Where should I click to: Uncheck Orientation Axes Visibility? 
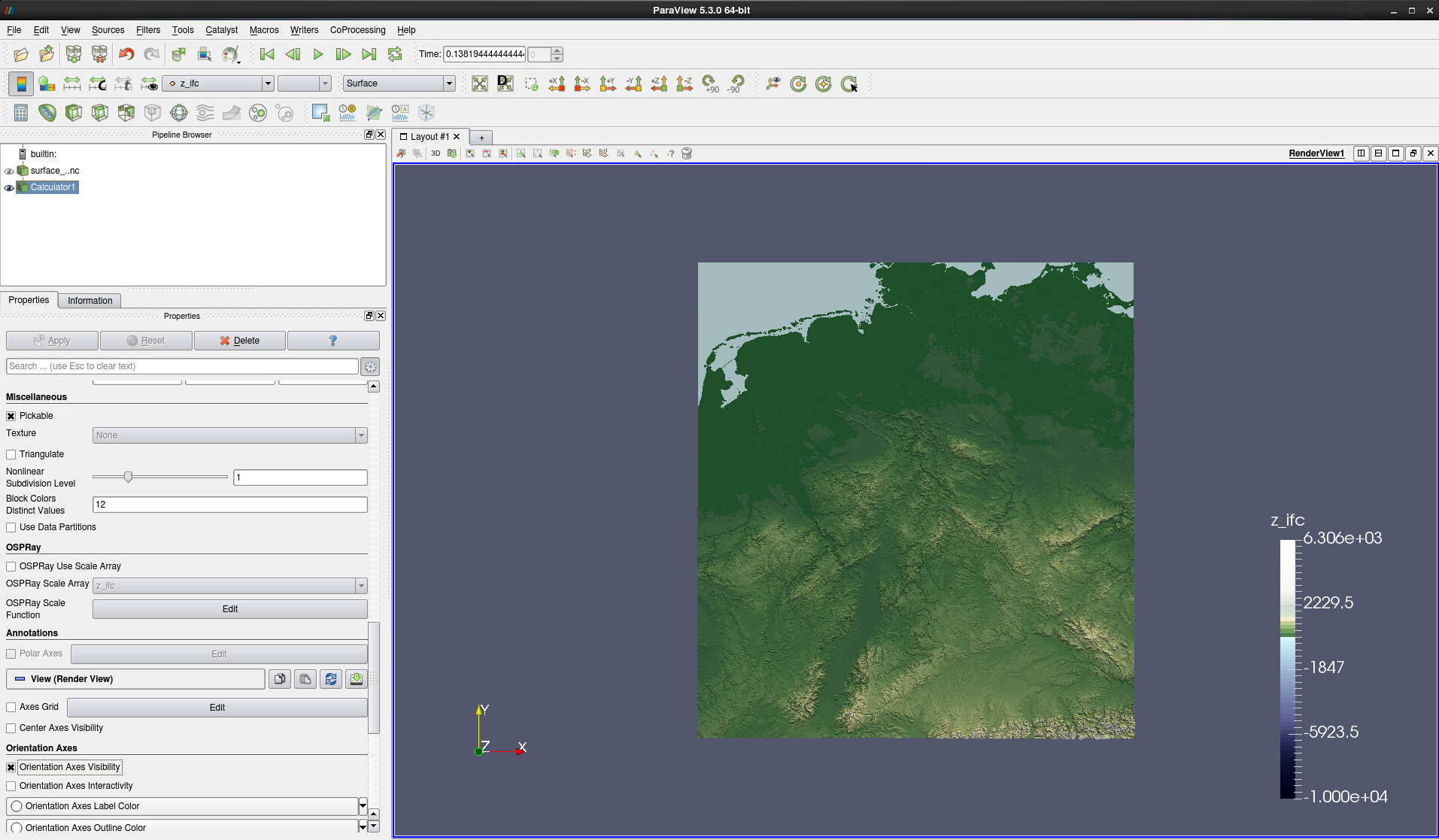[11, 768]
